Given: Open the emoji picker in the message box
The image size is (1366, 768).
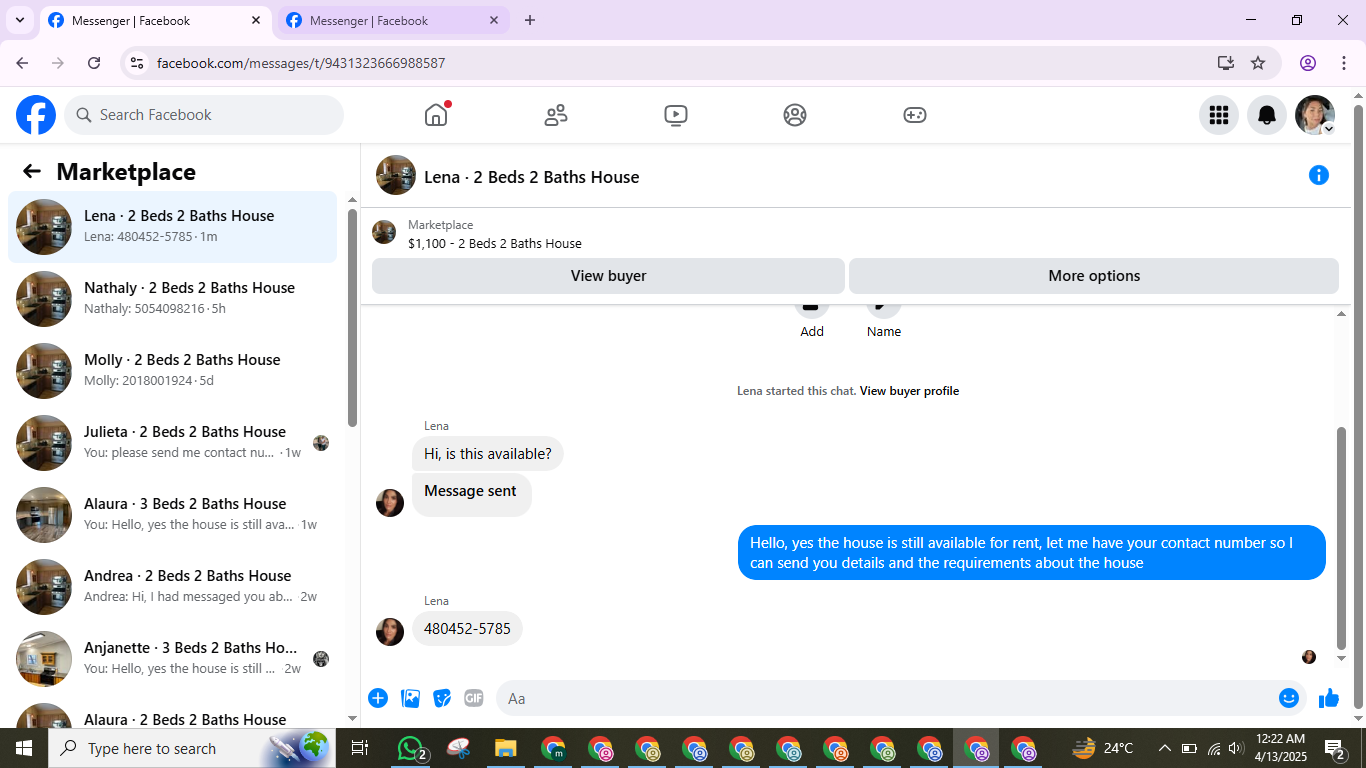Looking at the screenshot, I should [1289, 698].
